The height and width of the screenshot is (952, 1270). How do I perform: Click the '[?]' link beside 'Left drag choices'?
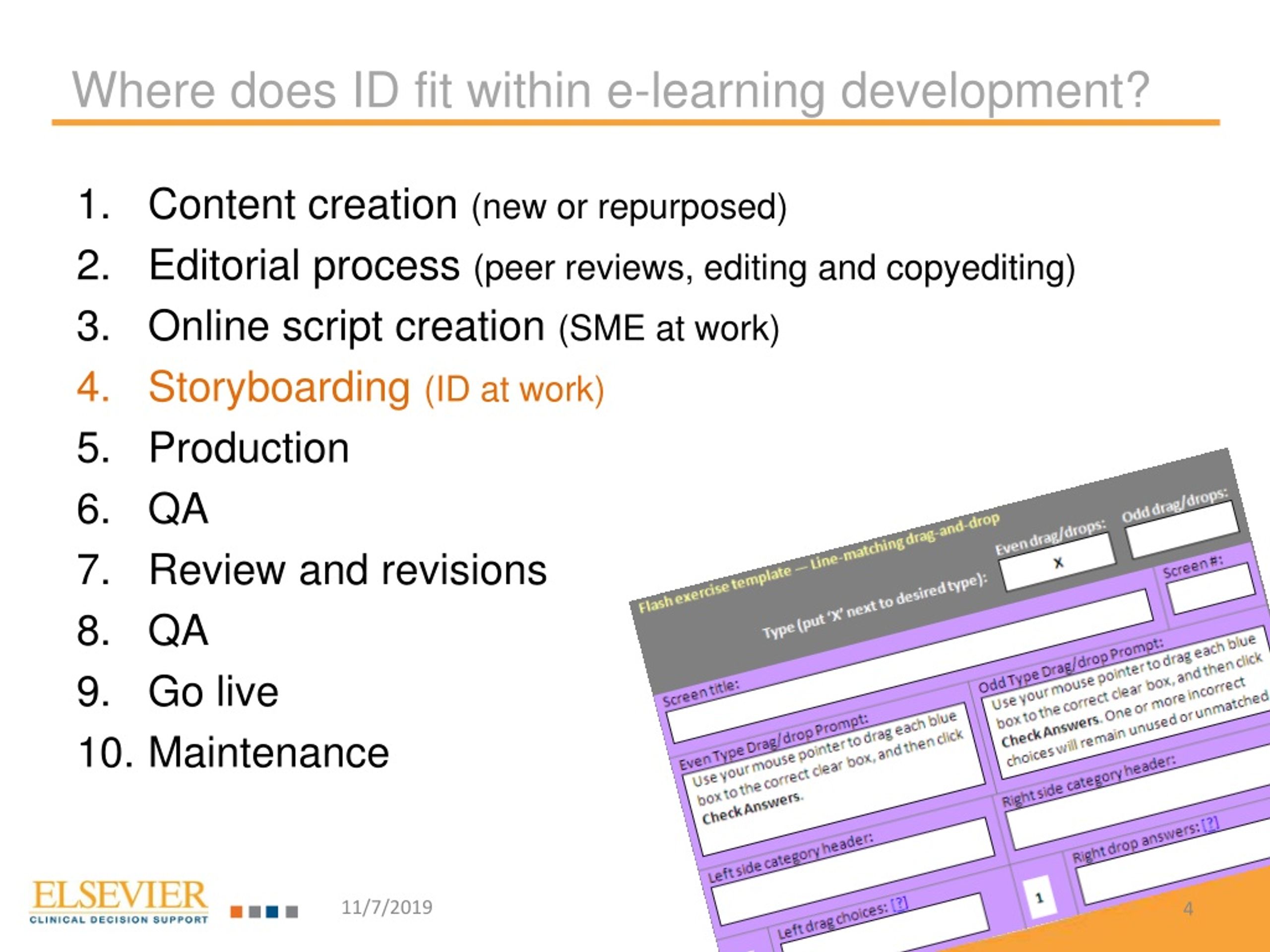900,905
